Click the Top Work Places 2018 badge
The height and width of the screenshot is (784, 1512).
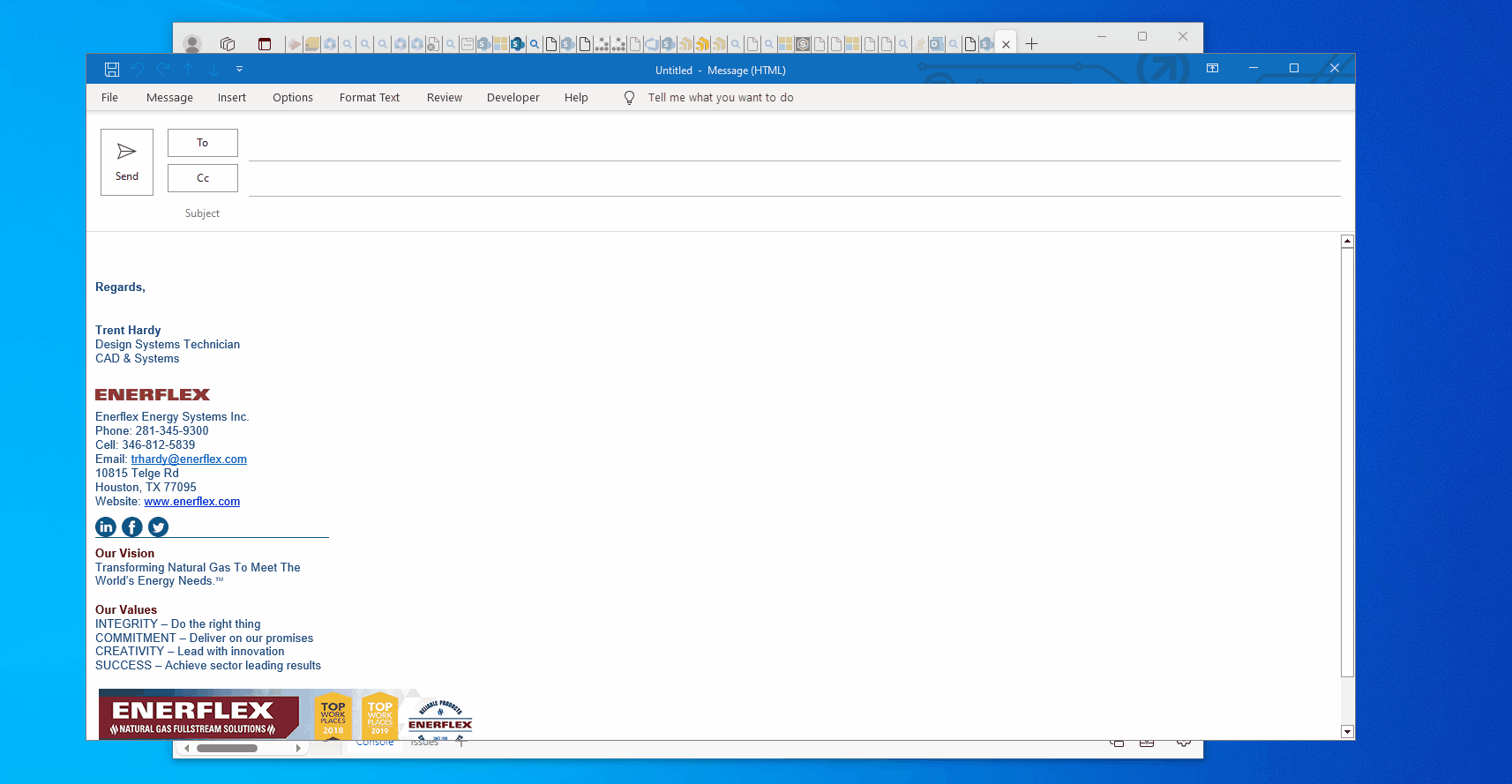[333, 717]
